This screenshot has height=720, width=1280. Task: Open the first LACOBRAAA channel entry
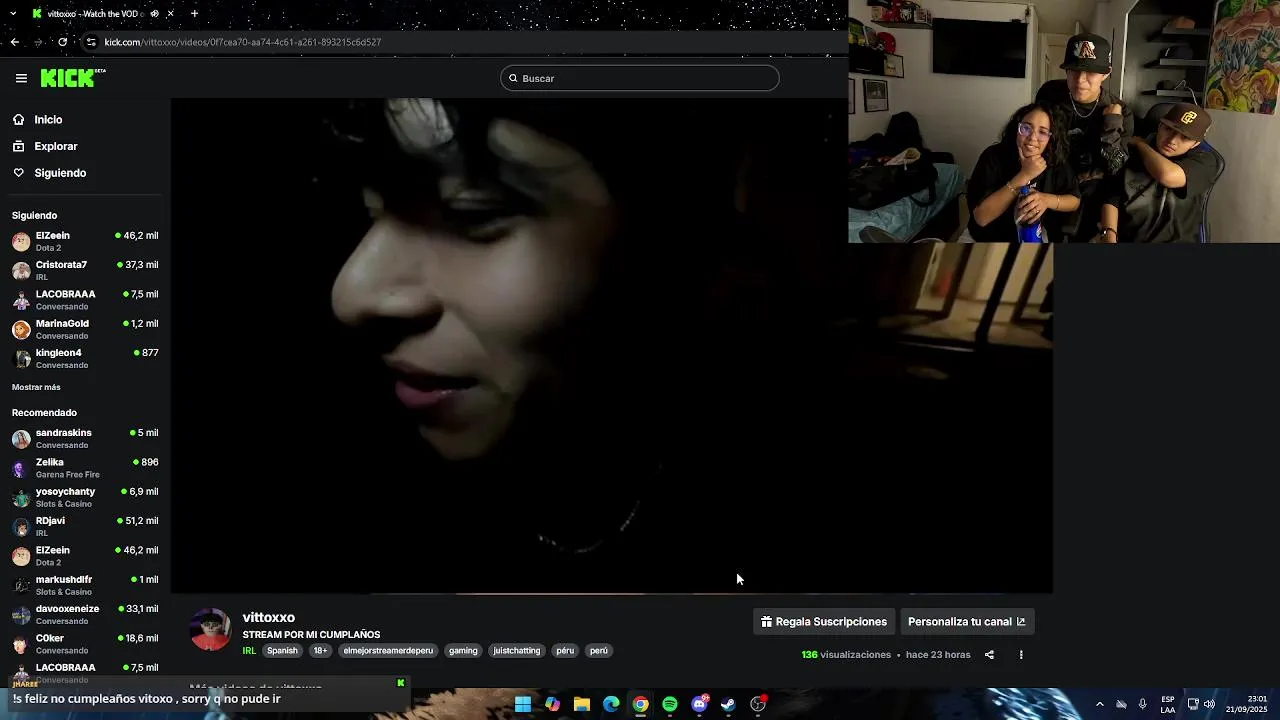(85, 300)
